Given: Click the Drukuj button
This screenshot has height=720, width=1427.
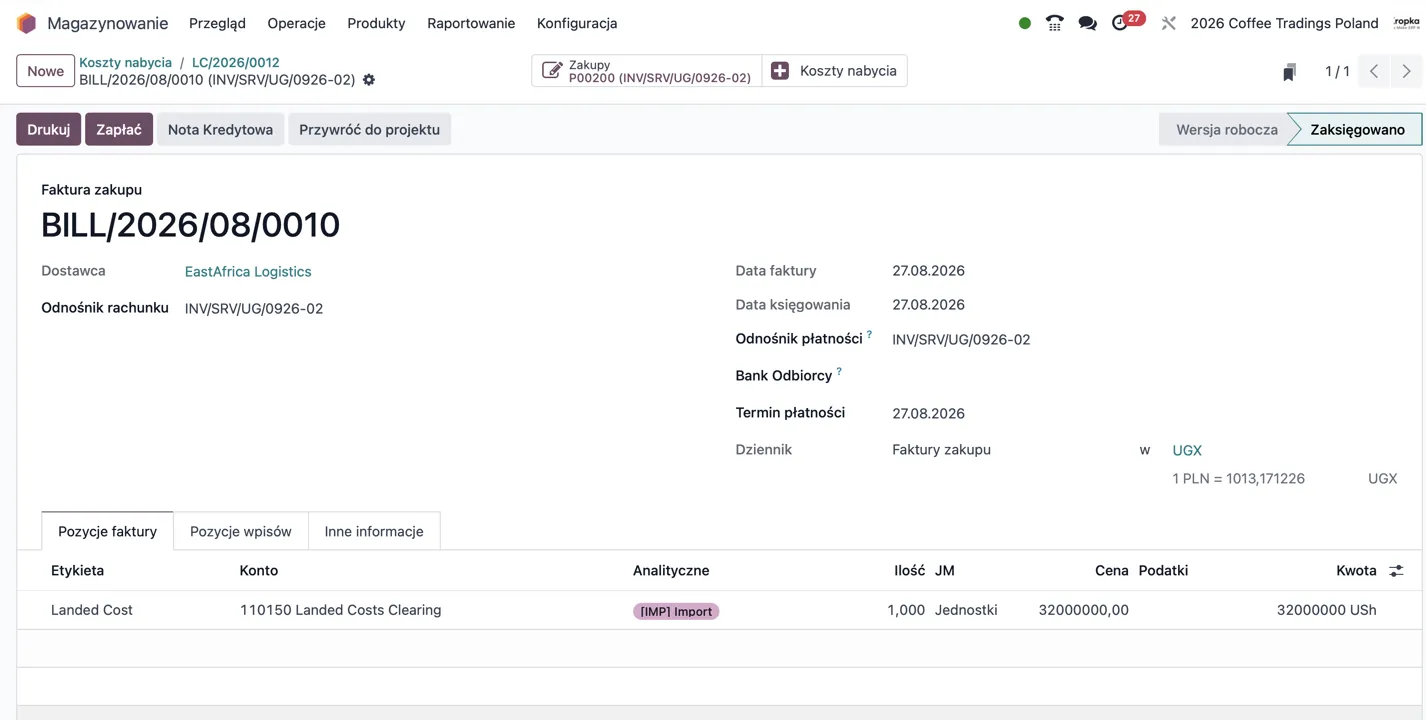Looking at the screenshot, I should 48,129.
